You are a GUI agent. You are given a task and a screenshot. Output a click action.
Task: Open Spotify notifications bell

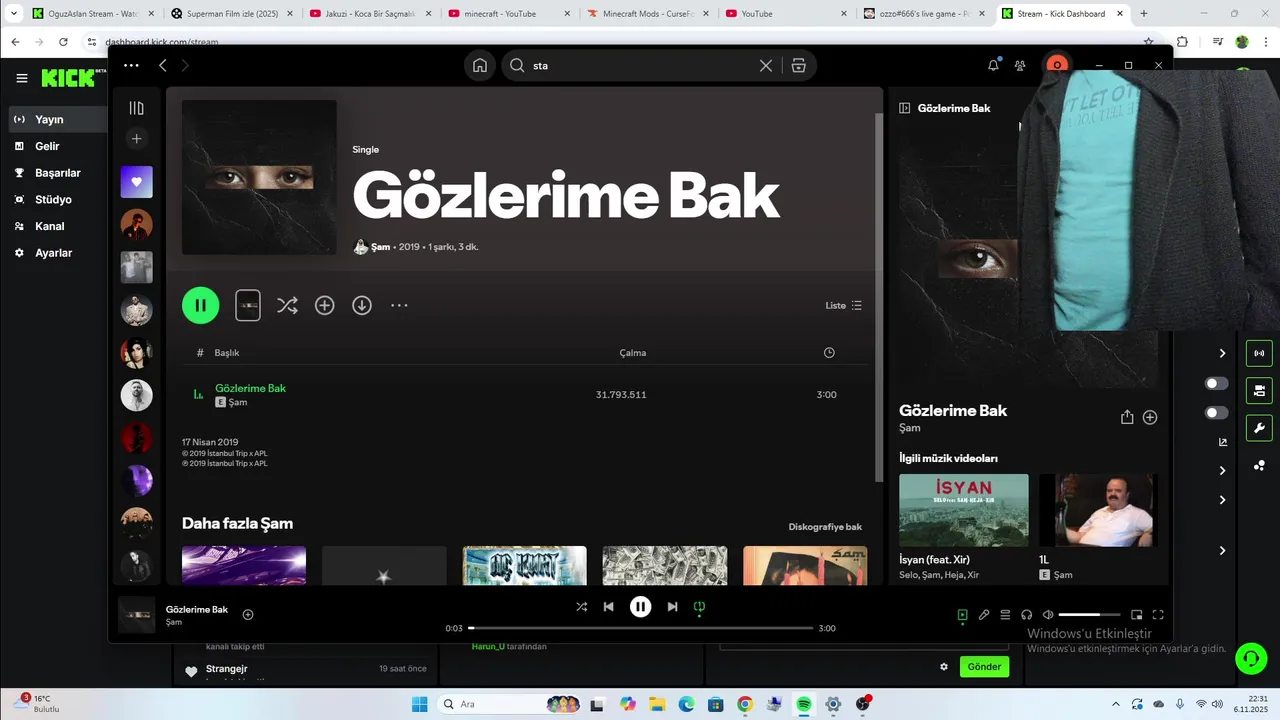pyautogui.click(x=993, y=65)
